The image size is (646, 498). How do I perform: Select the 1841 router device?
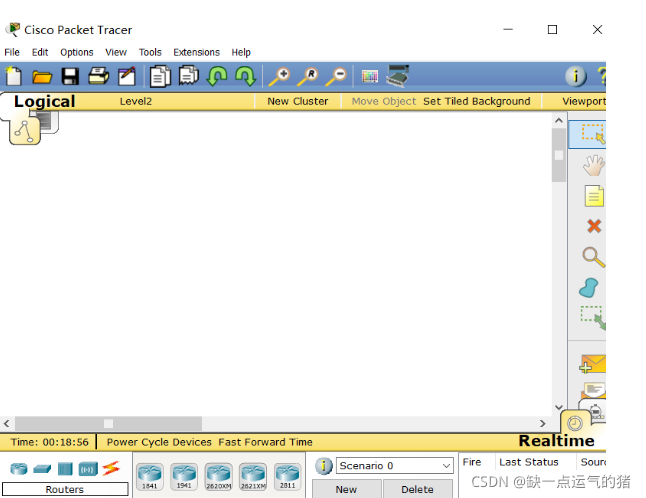click(150, 477)
